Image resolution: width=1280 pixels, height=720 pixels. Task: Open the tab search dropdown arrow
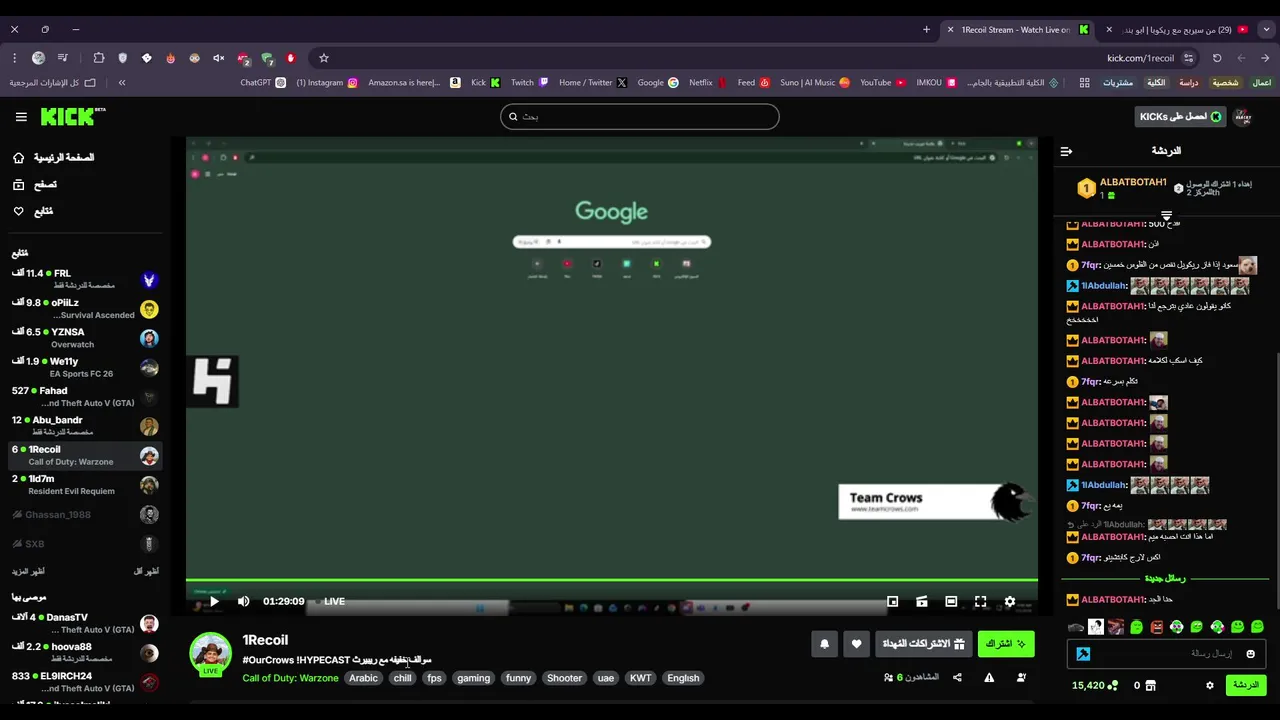click(x=1266, y=30)
